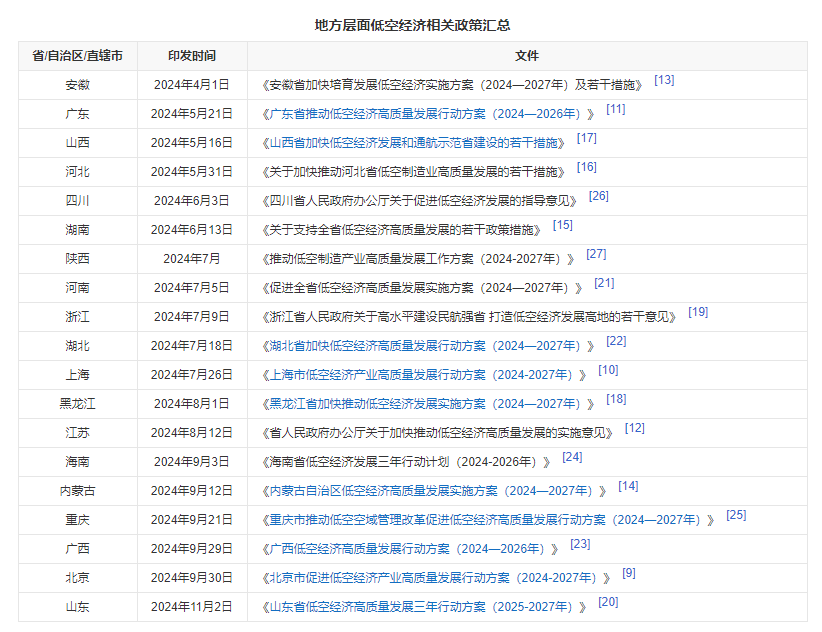Click the Sichuan 指导意见 document title text
The height and width of the screenshot is (632, 822).
point(419,201)
